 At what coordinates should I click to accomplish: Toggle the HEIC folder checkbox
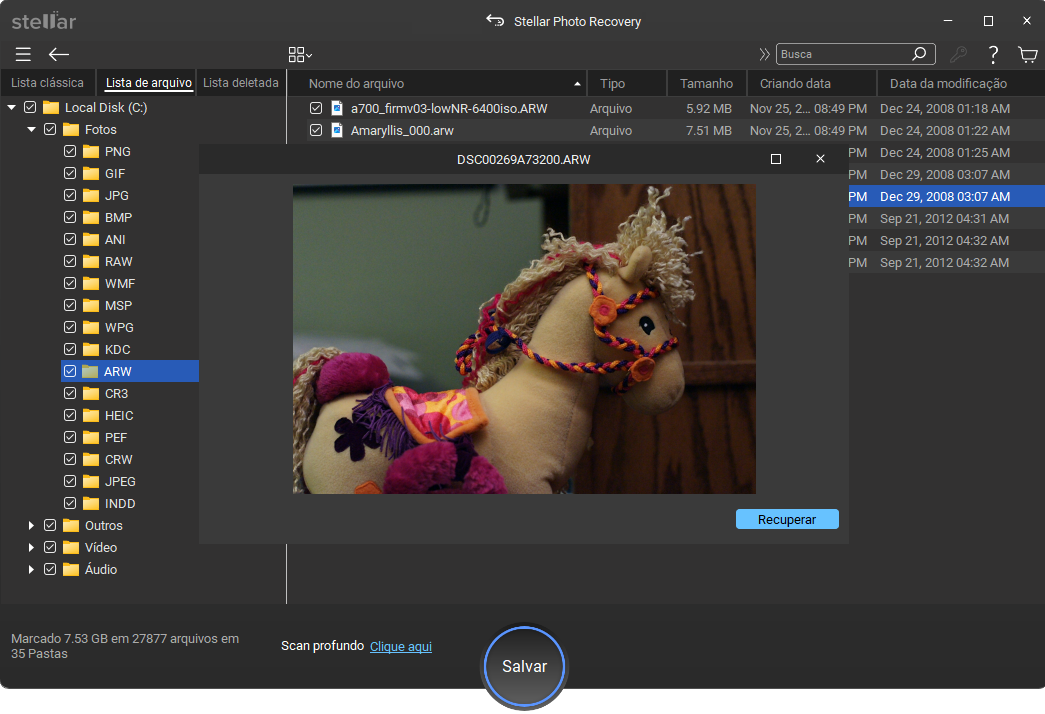(70, 416)
